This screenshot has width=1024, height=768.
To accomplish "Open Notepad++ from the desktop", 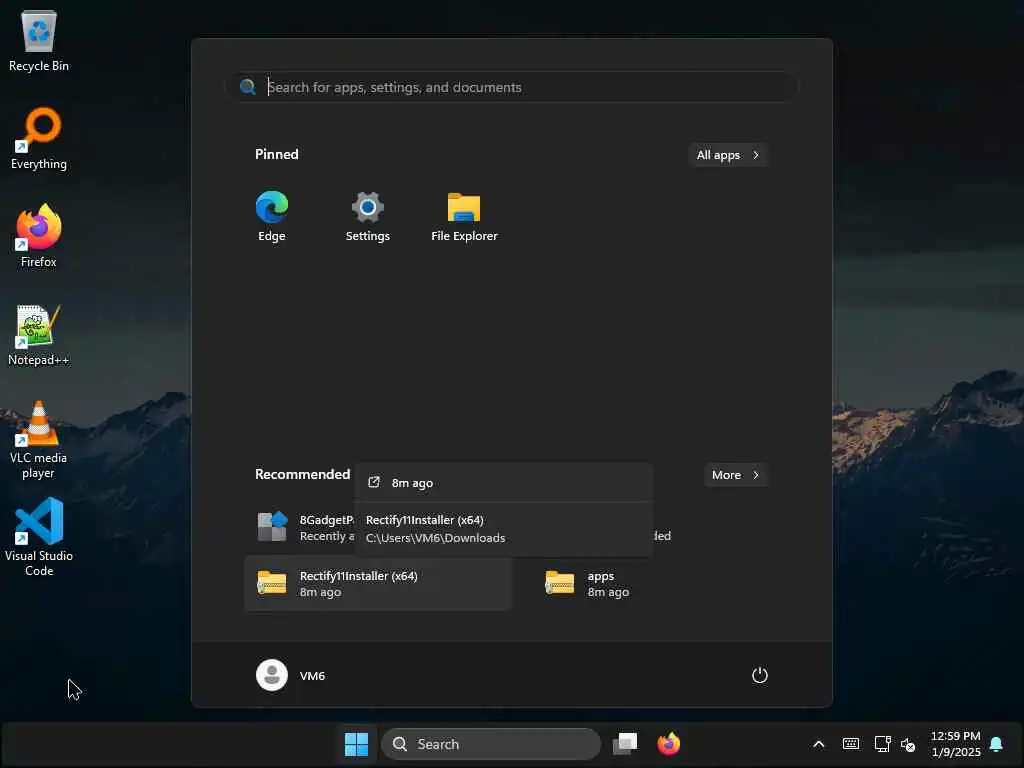I will pos(39,334).
